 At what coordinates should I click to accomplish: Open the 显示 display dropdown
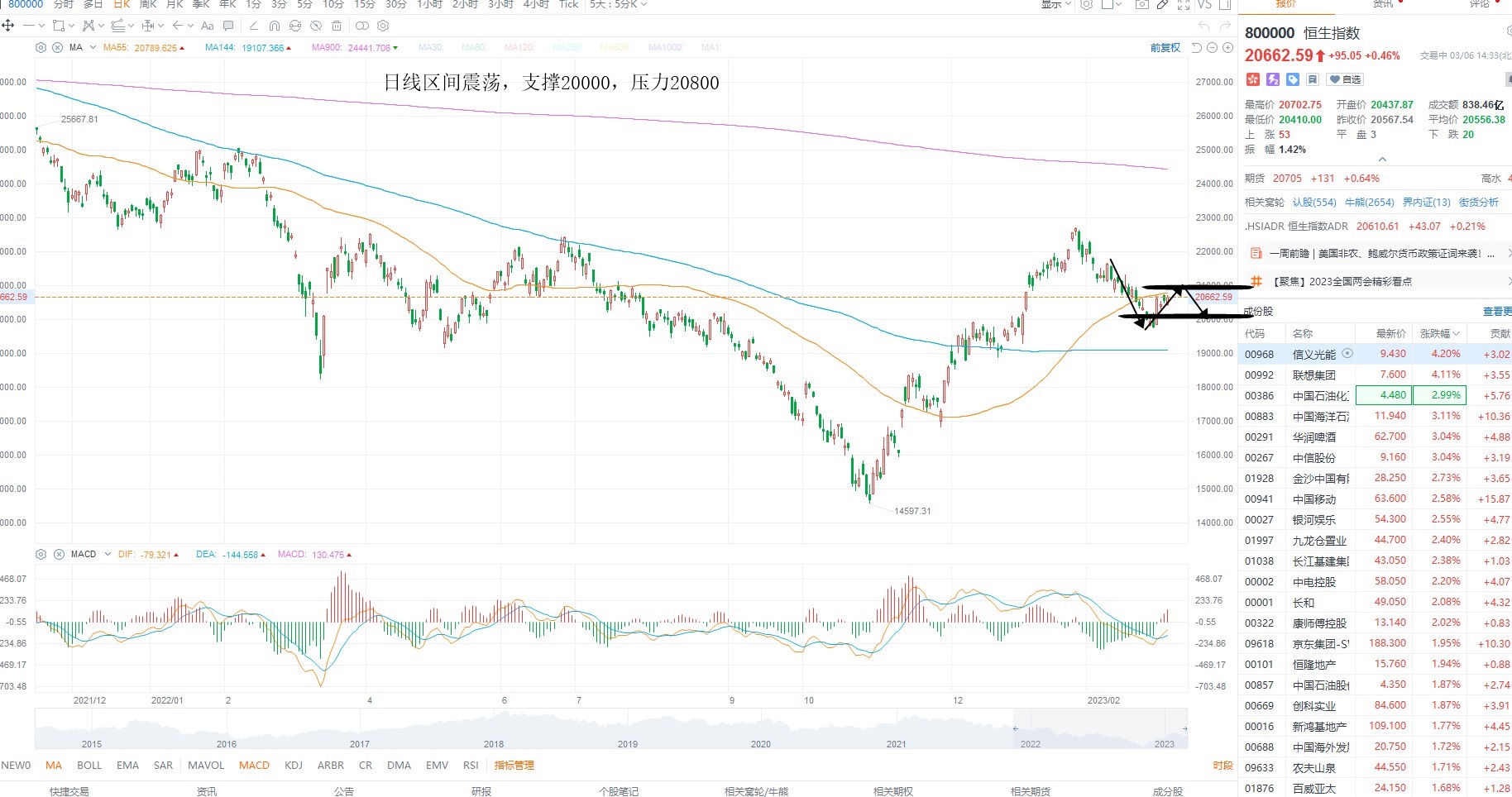[x=1055, y=4]
